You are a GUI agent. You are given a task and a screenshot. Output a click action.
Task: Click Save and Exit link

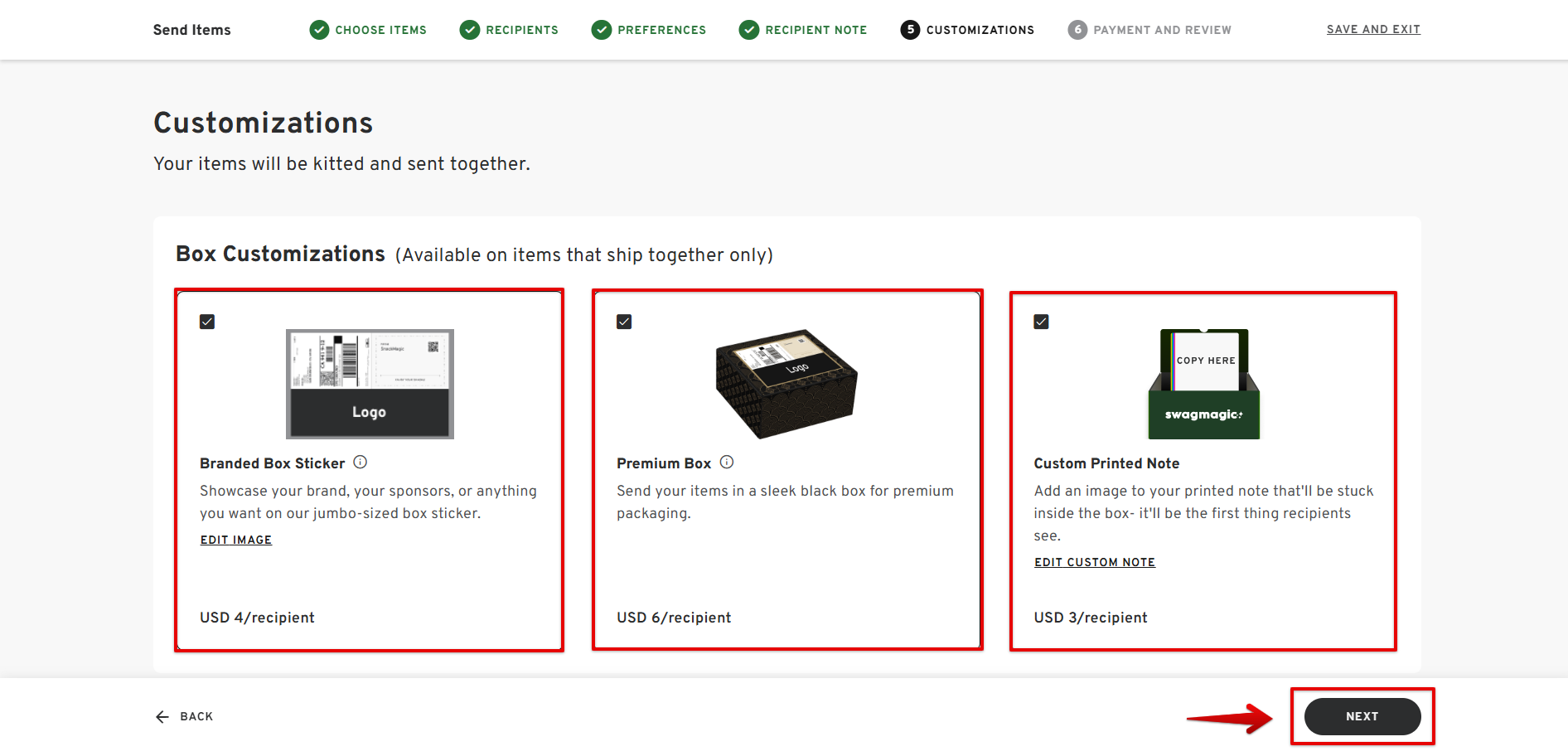tap(1373, 29)
